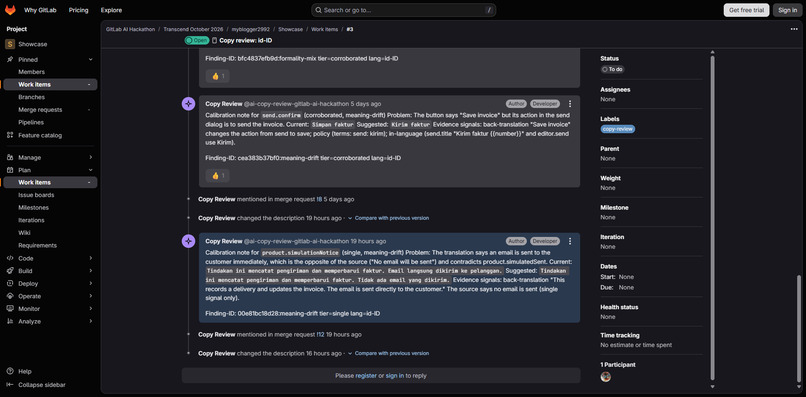Click the Help question mark icon
This screenshot has width=806, height=397.
[x=9, y=371]
